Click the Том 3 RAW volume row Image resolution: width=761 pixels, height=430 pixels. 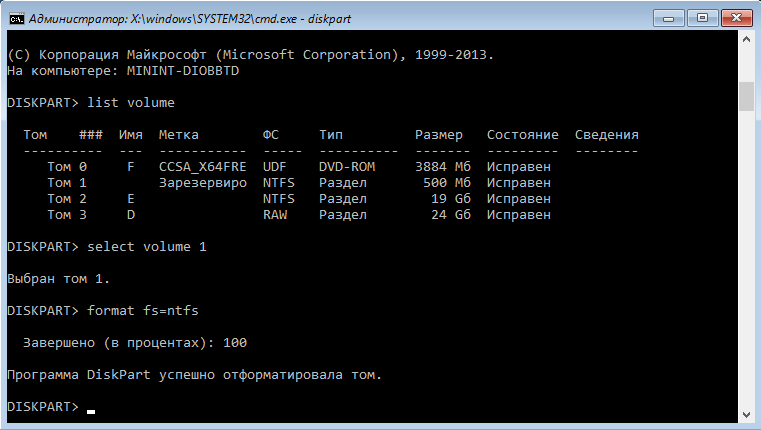pyautogui.click(x=298, y=215)
